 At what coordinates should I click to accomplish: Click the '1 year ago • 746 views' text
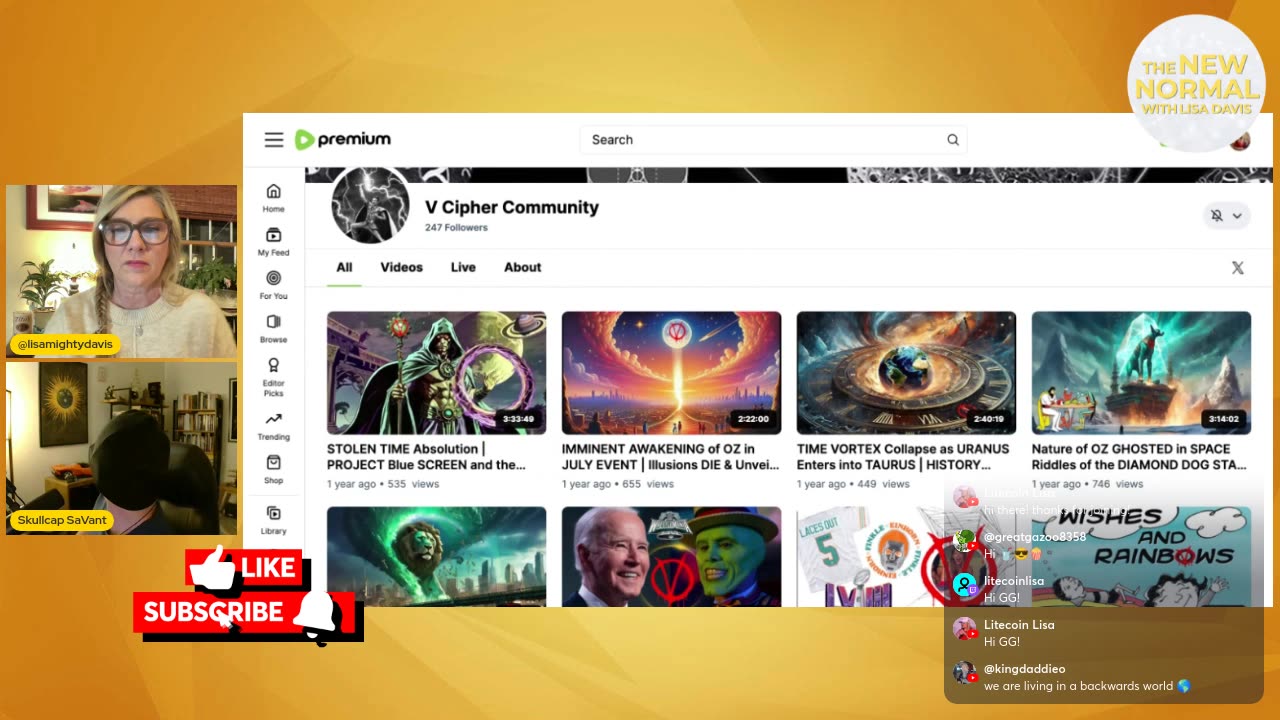(x=1088, y=484)
